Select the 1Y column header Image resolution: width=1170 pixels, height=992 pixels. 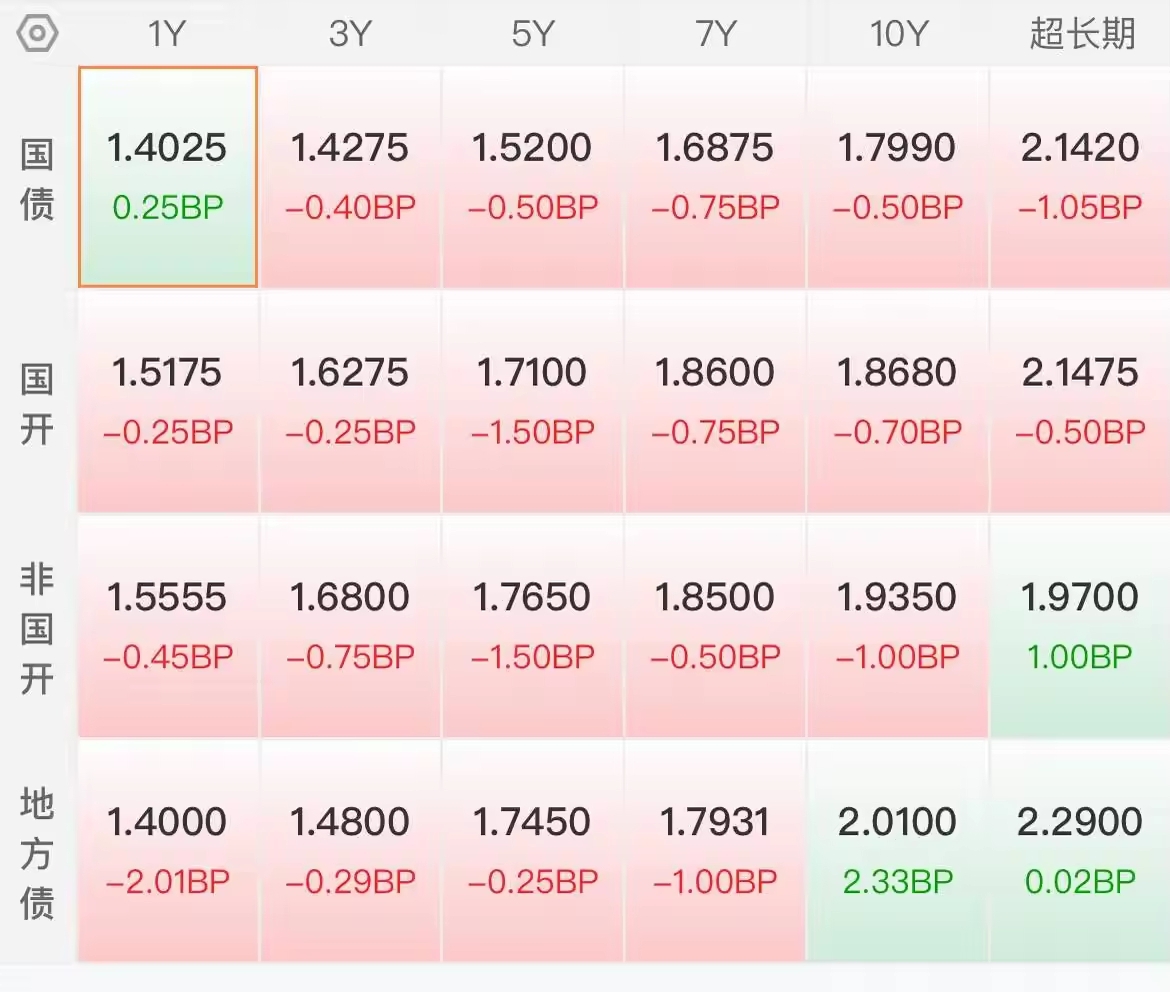click(167, 34)
